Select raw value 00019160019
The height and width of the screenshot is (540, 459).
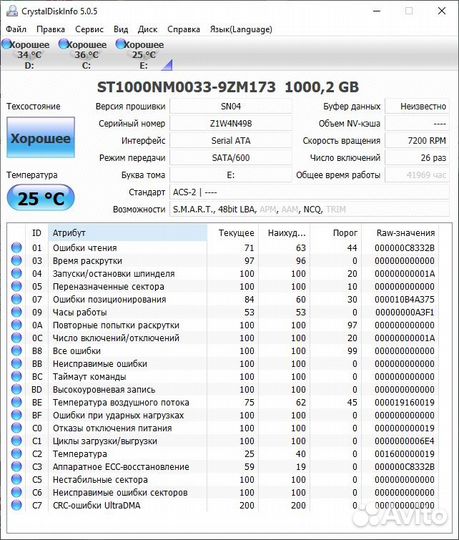click(405, 403)
